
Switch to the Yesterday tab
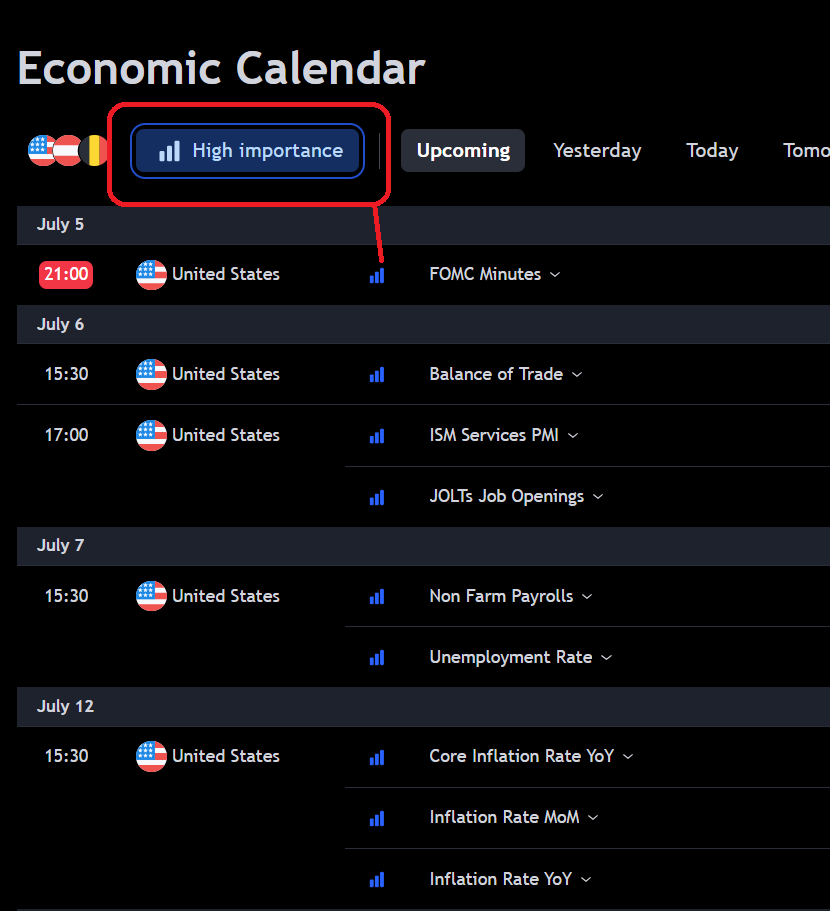tap(597, 151)
